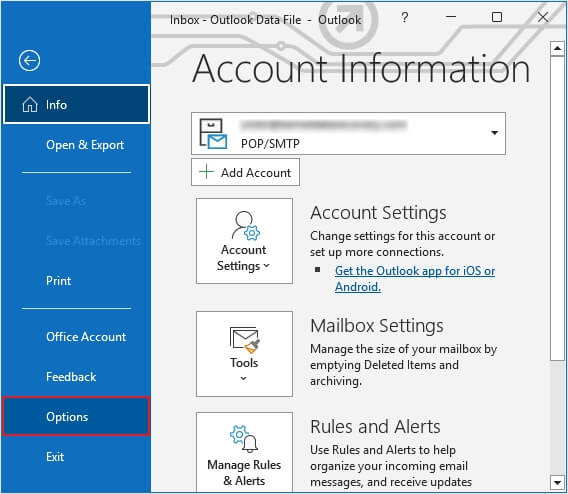Click the Mailbox Settings heading text
Screen dimensions: 568x494
pos(377,326)
